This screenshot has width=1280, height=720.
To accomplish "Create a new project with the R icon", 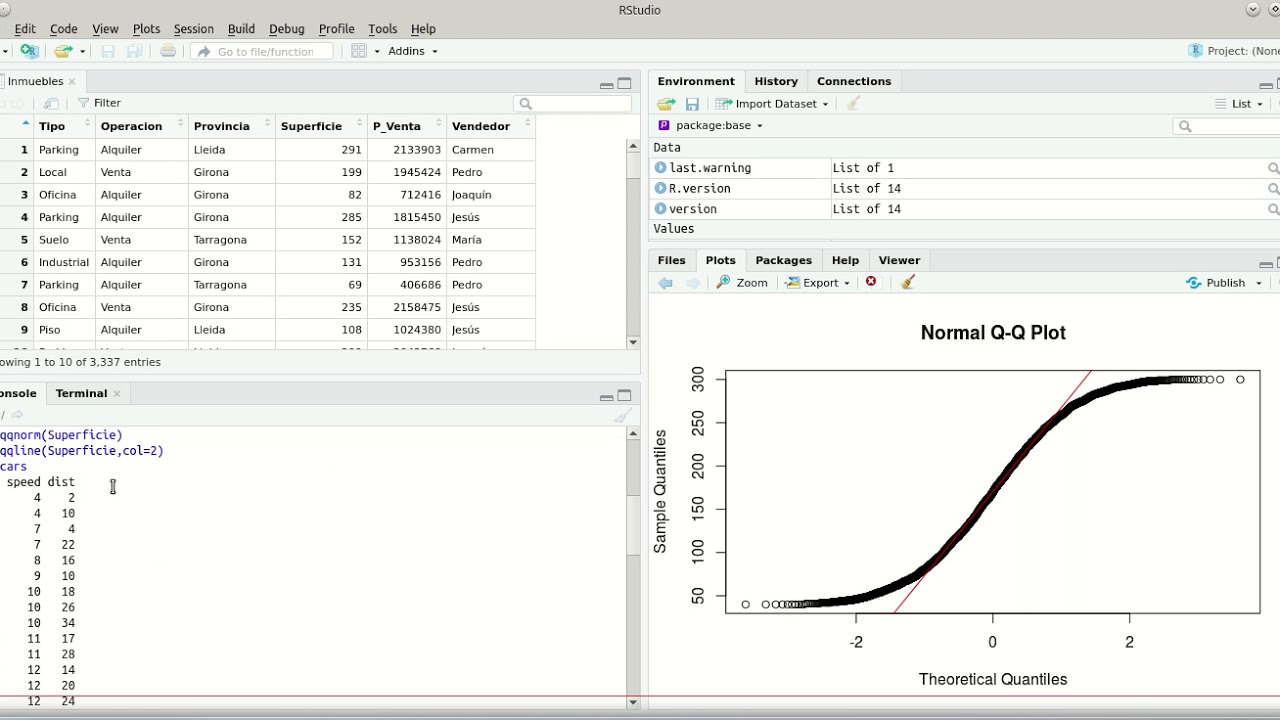I will tap(29, 51).
